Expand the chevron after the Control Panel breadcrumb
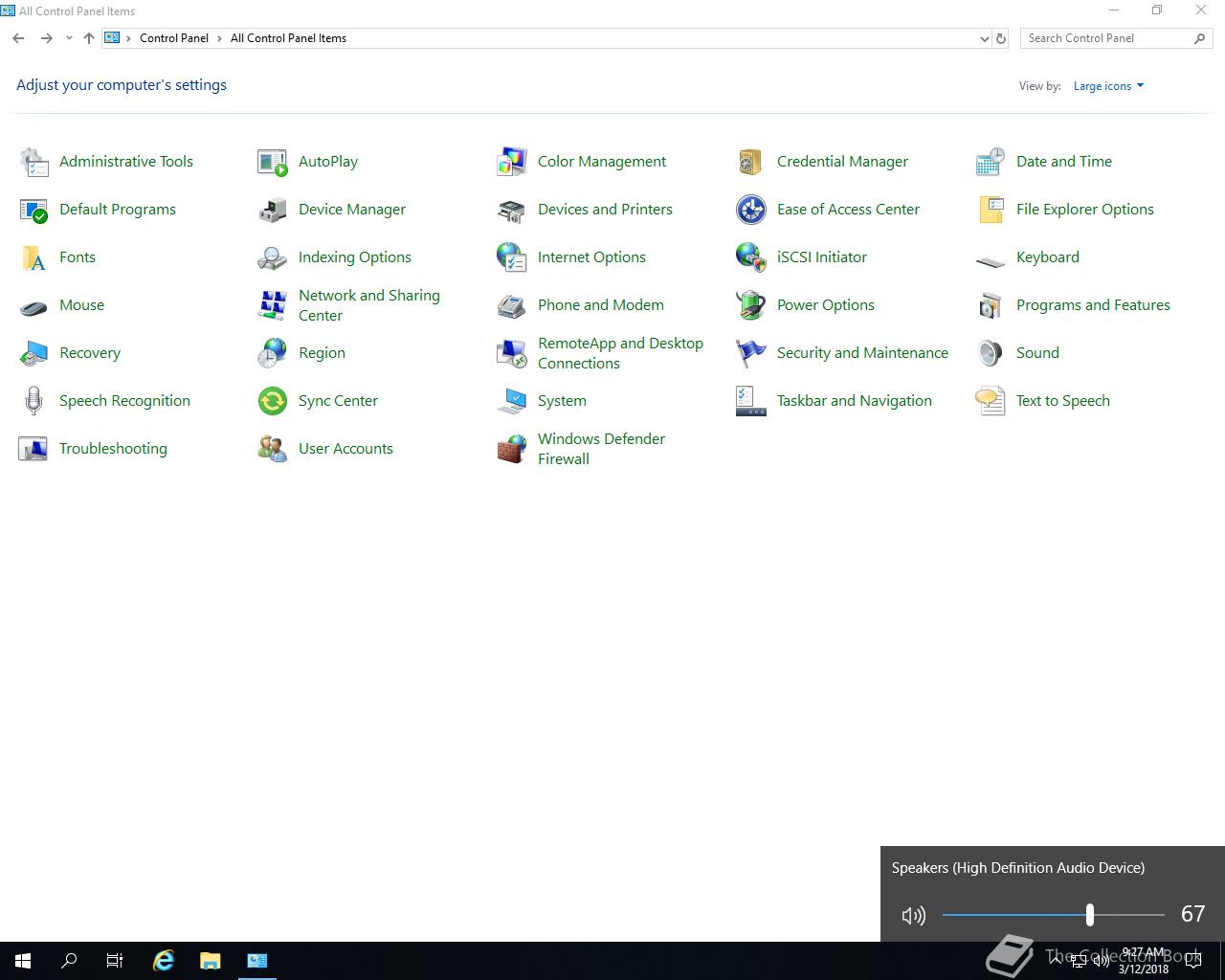Viewport: 1225px width, 980px height. [x=219, y=38]
